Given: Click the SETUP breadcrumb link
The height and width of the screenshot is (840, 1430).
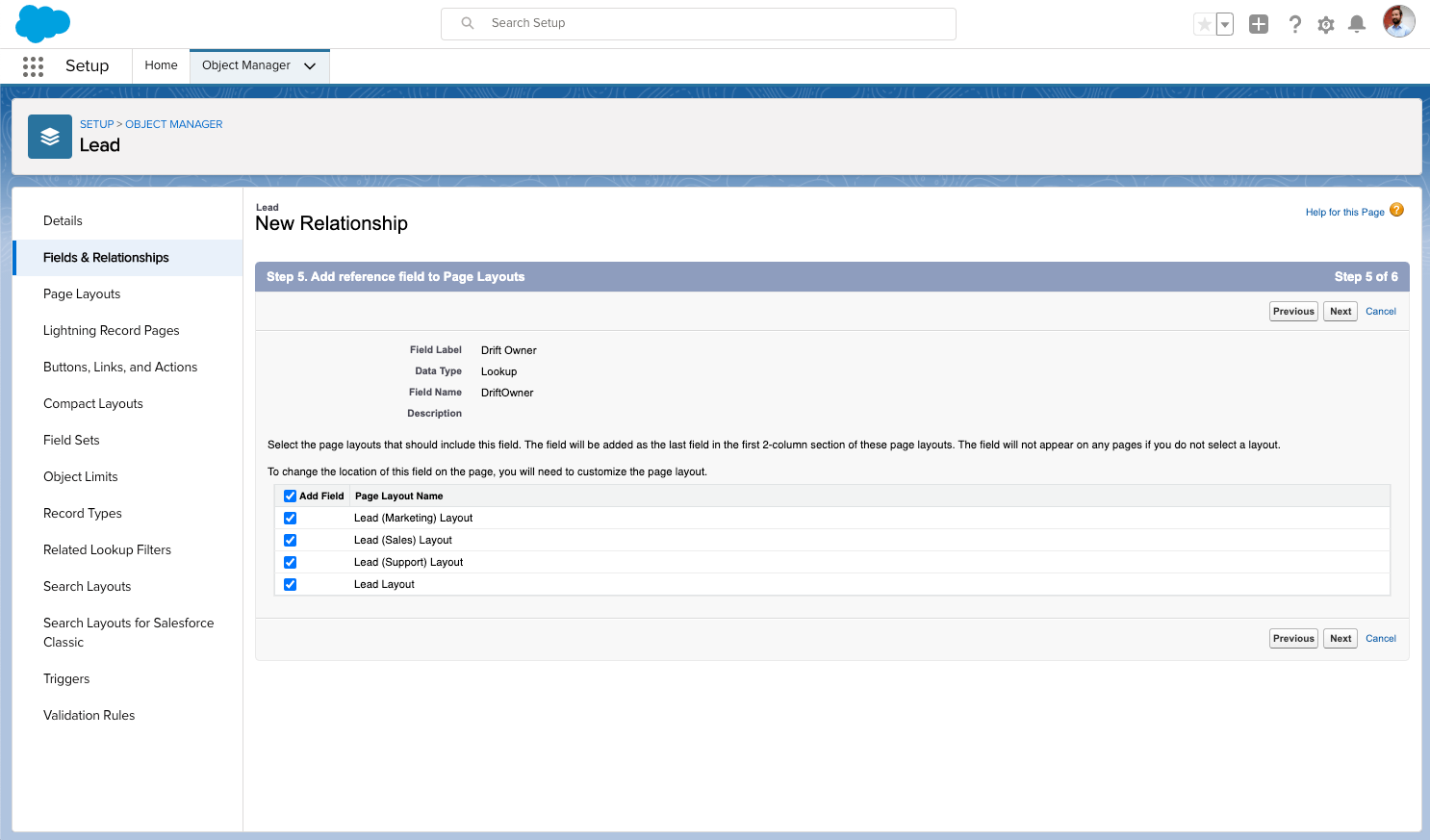Looking at the screenshot, I should pyautogui.click(x=96, y=124).
